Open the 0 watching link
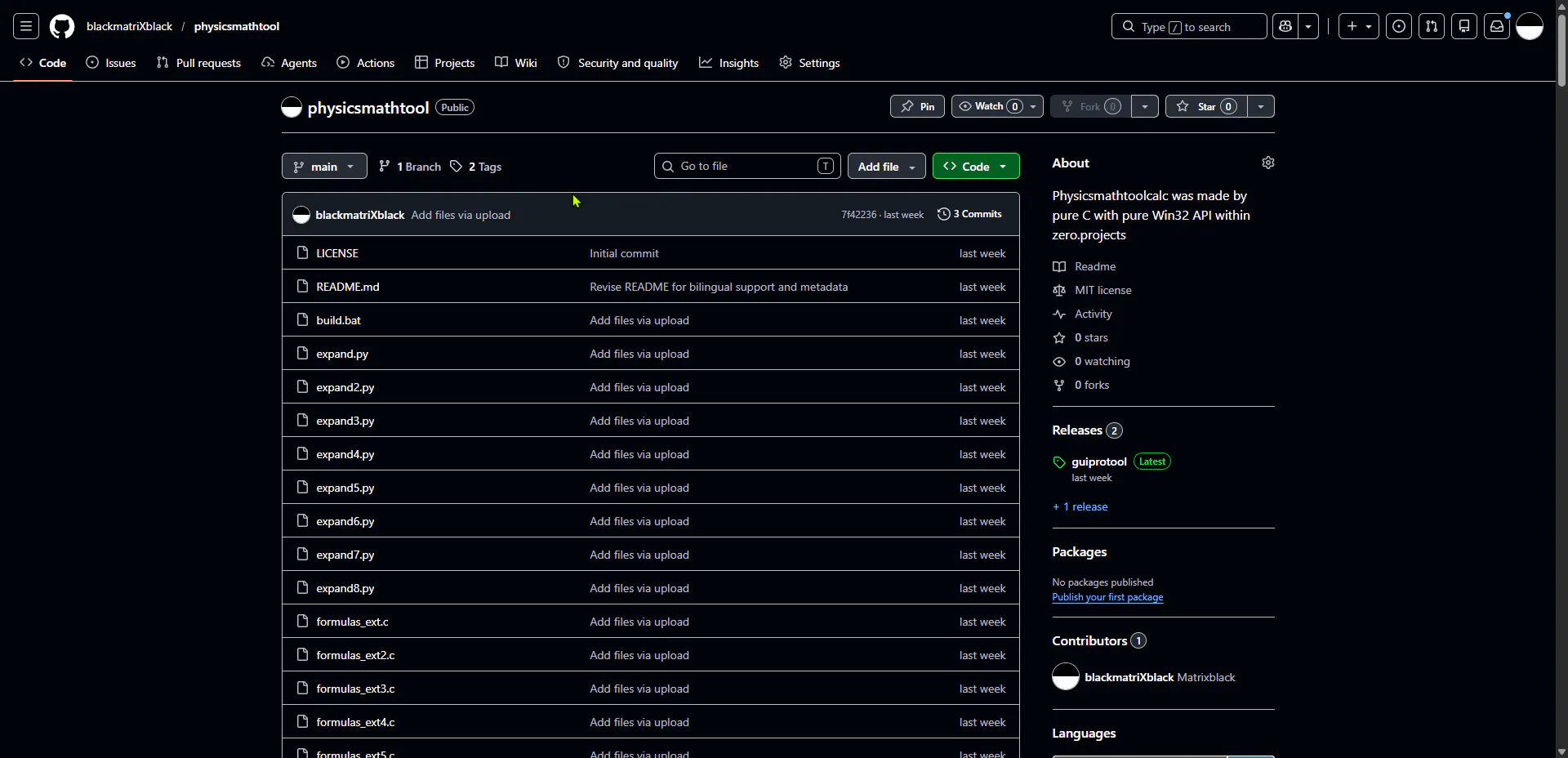The height and width of the screenshot is (758, 1568). (x=1102, y=361)
